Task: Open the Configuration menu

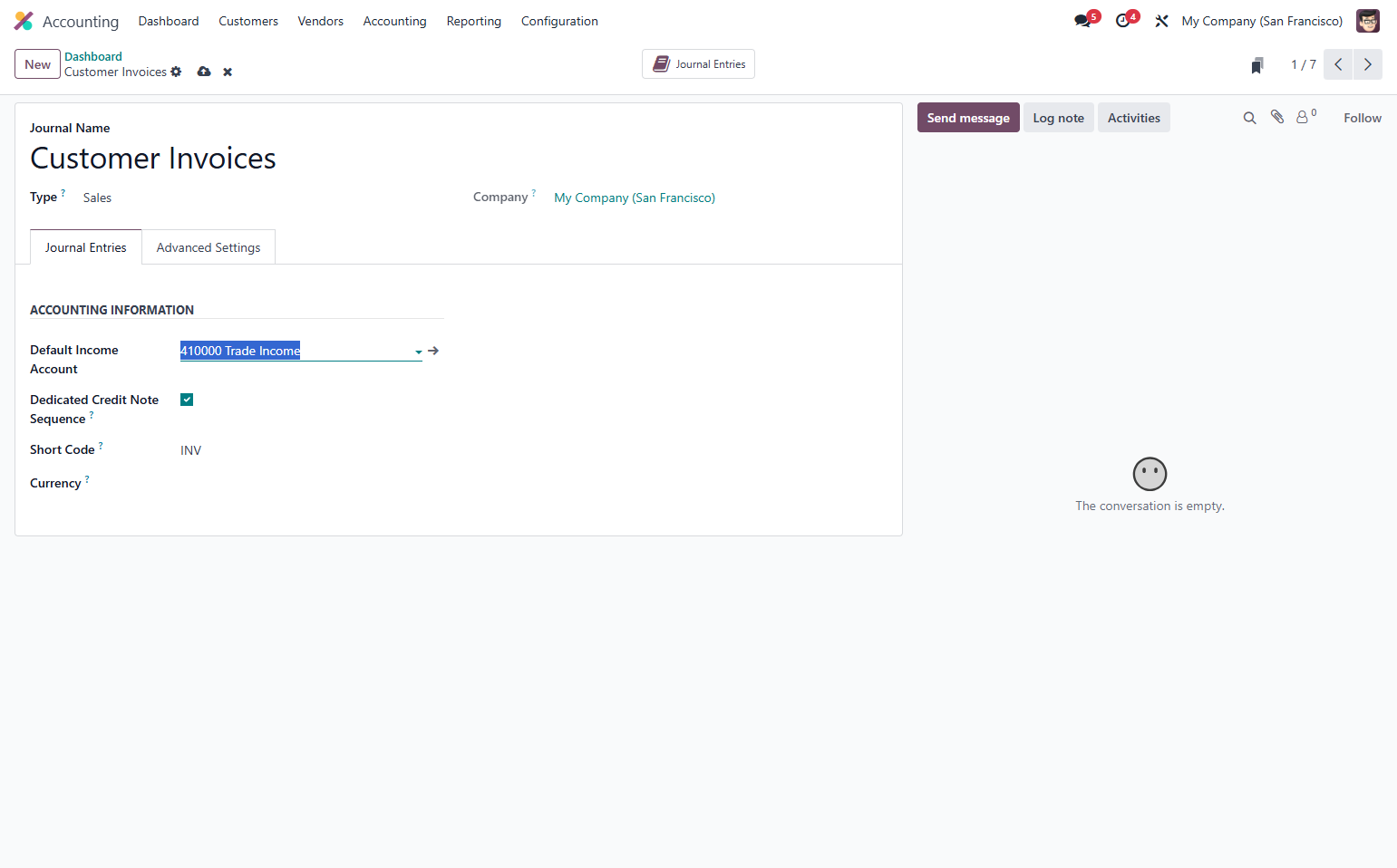Action: (559, 21)
